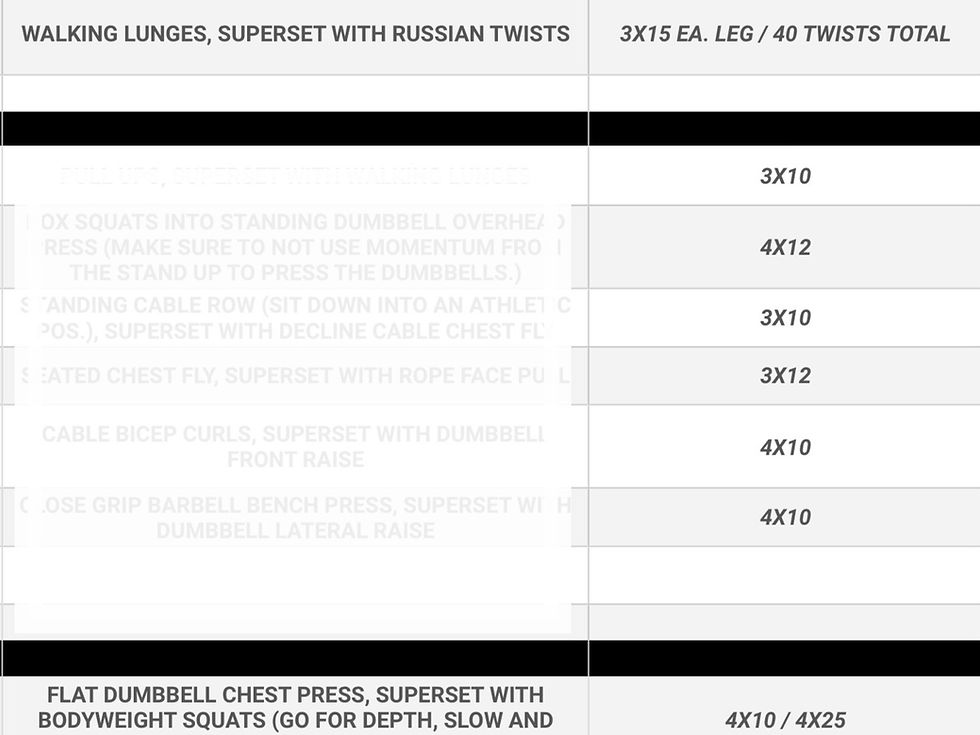The width and height of the screenshot is (980, 735).
Task: Click the Cable Bicep Curls exercise cell
Action: pos(295,446)
